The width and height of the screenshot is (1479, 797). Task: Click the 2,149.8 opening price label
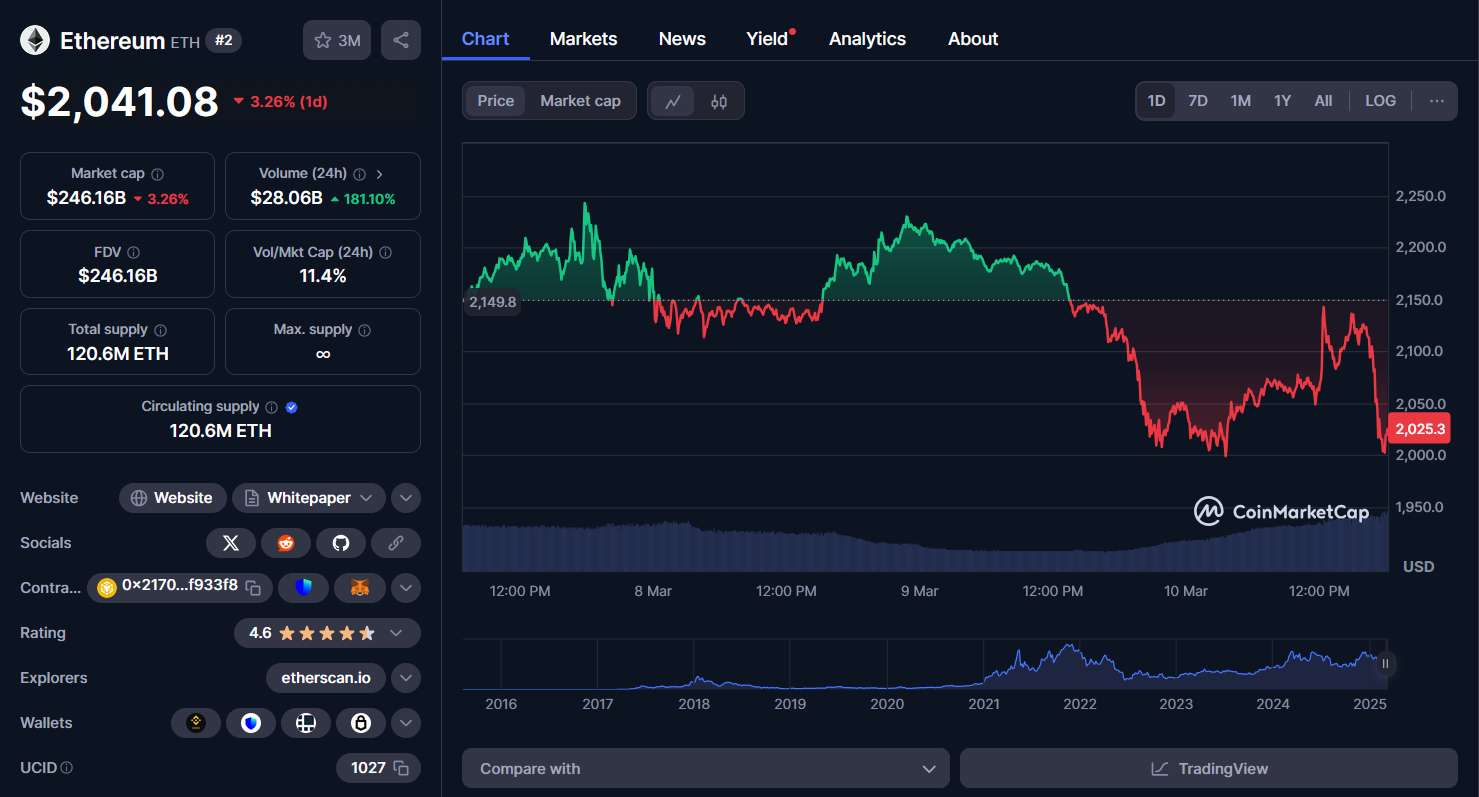pyautogui.click(x=492, y=302)
